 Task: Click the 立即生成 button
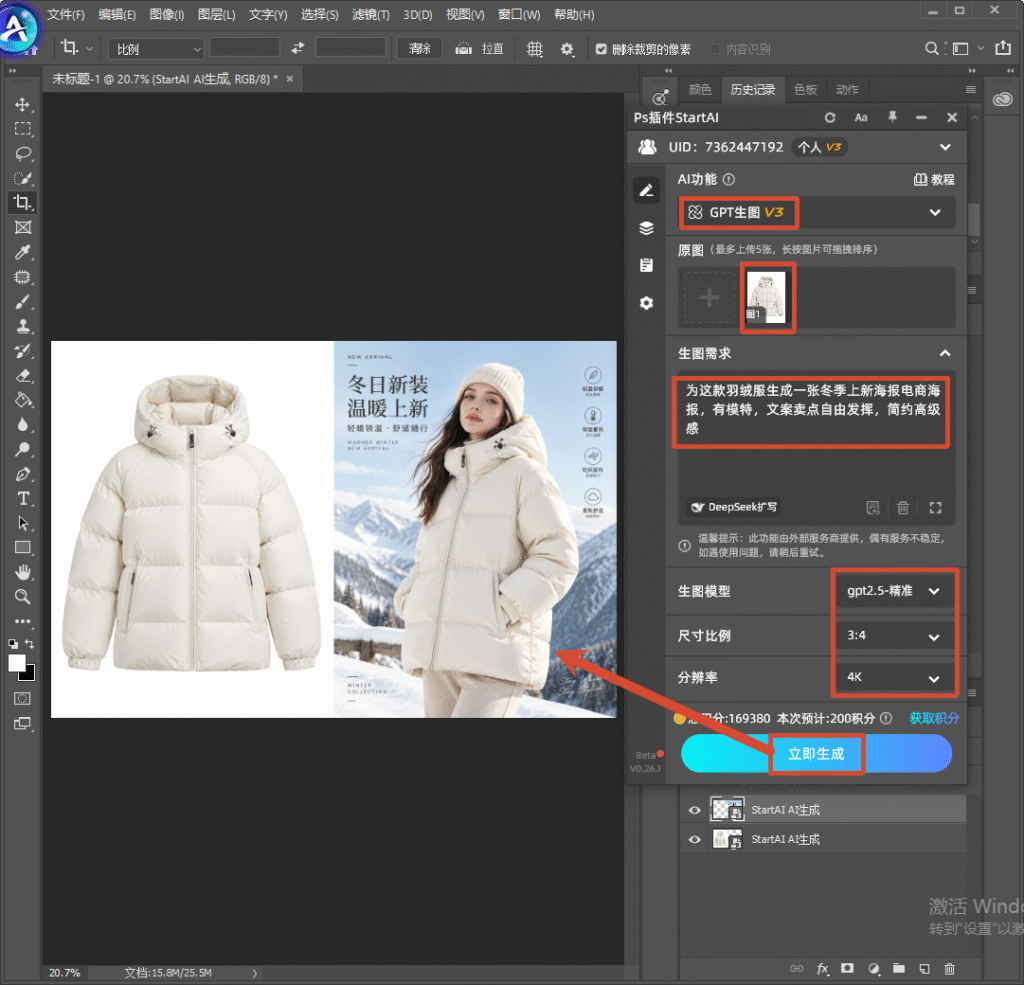coord(816,754)
